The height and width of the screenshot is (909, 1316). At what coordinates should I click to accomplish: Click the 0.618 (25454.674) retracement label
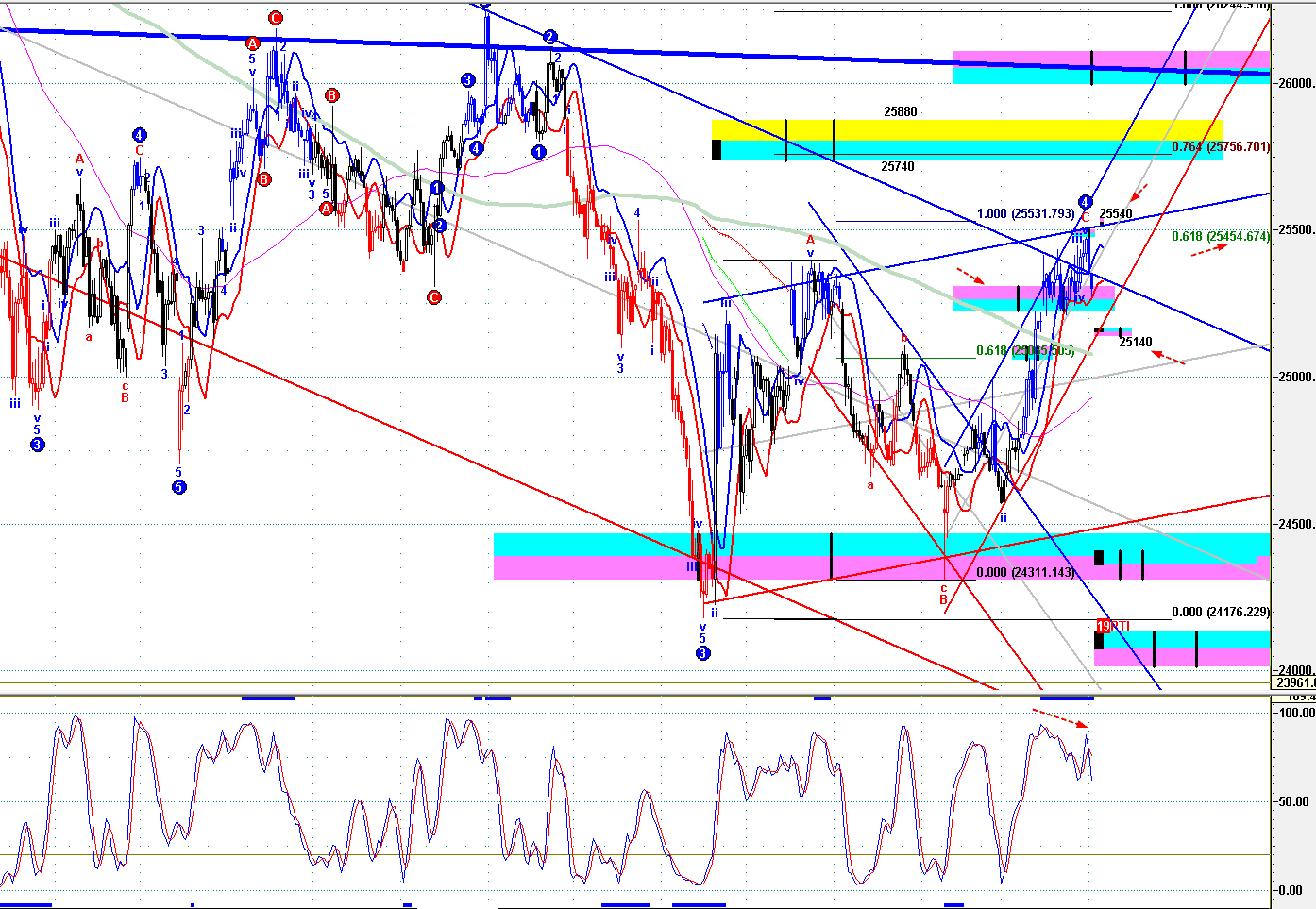point(1221,237)
